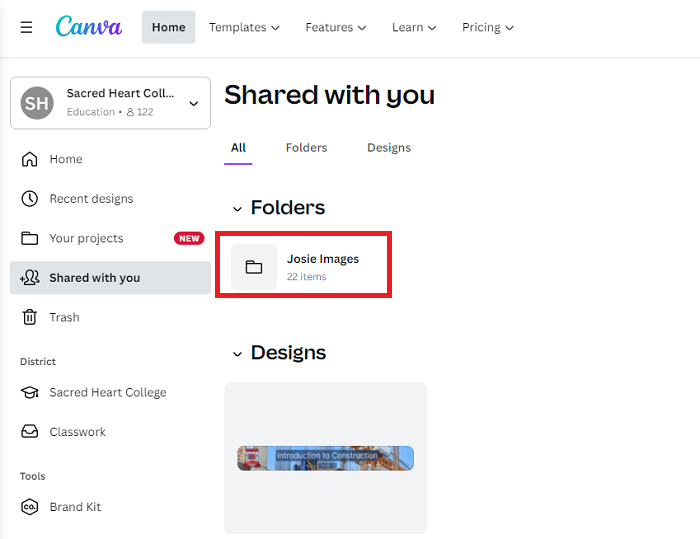
Task: Click the hamburger menu icon
Action: tap(26, 27)
